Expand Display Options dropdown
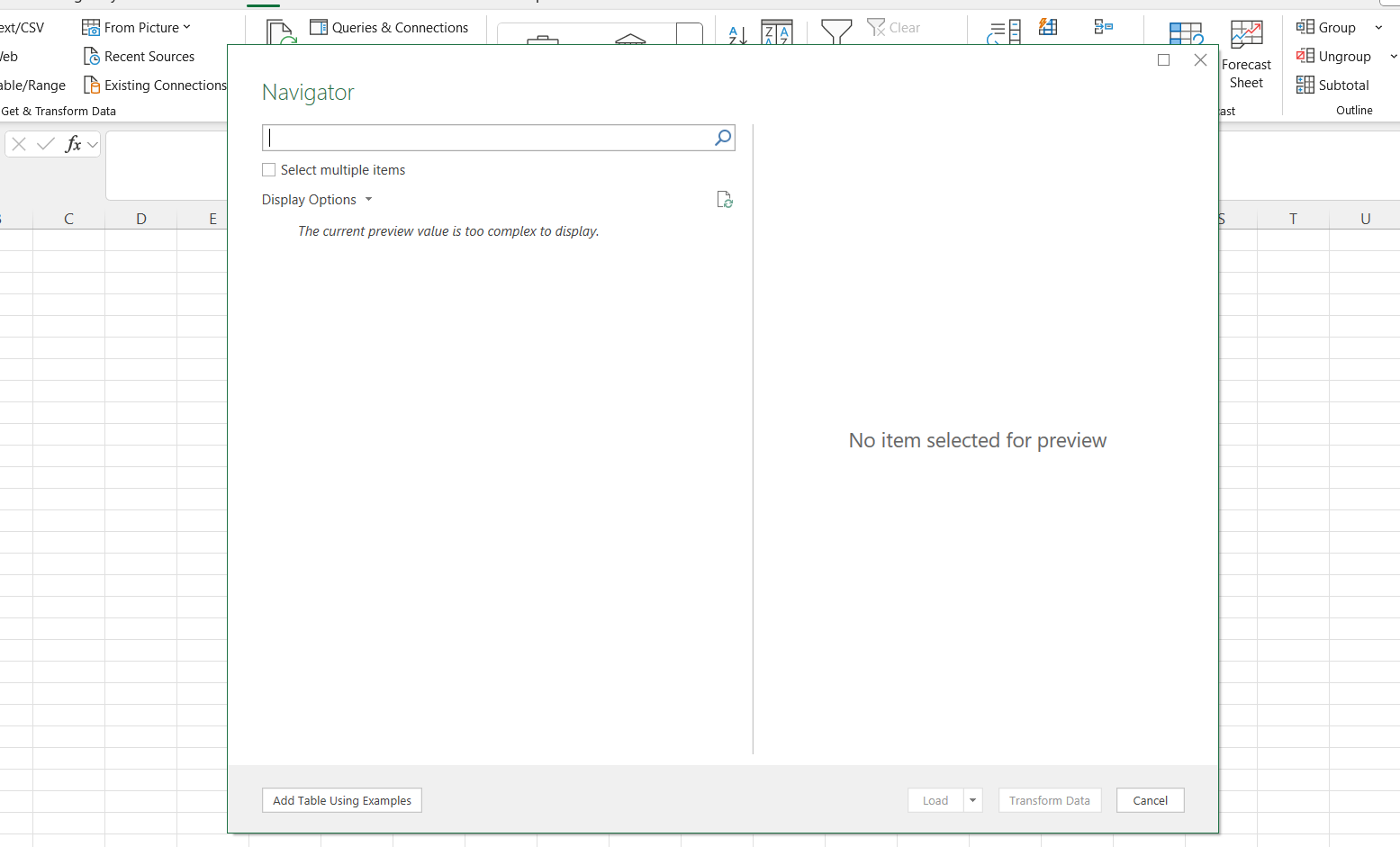The image size is (1400, 847). point(317,200)
